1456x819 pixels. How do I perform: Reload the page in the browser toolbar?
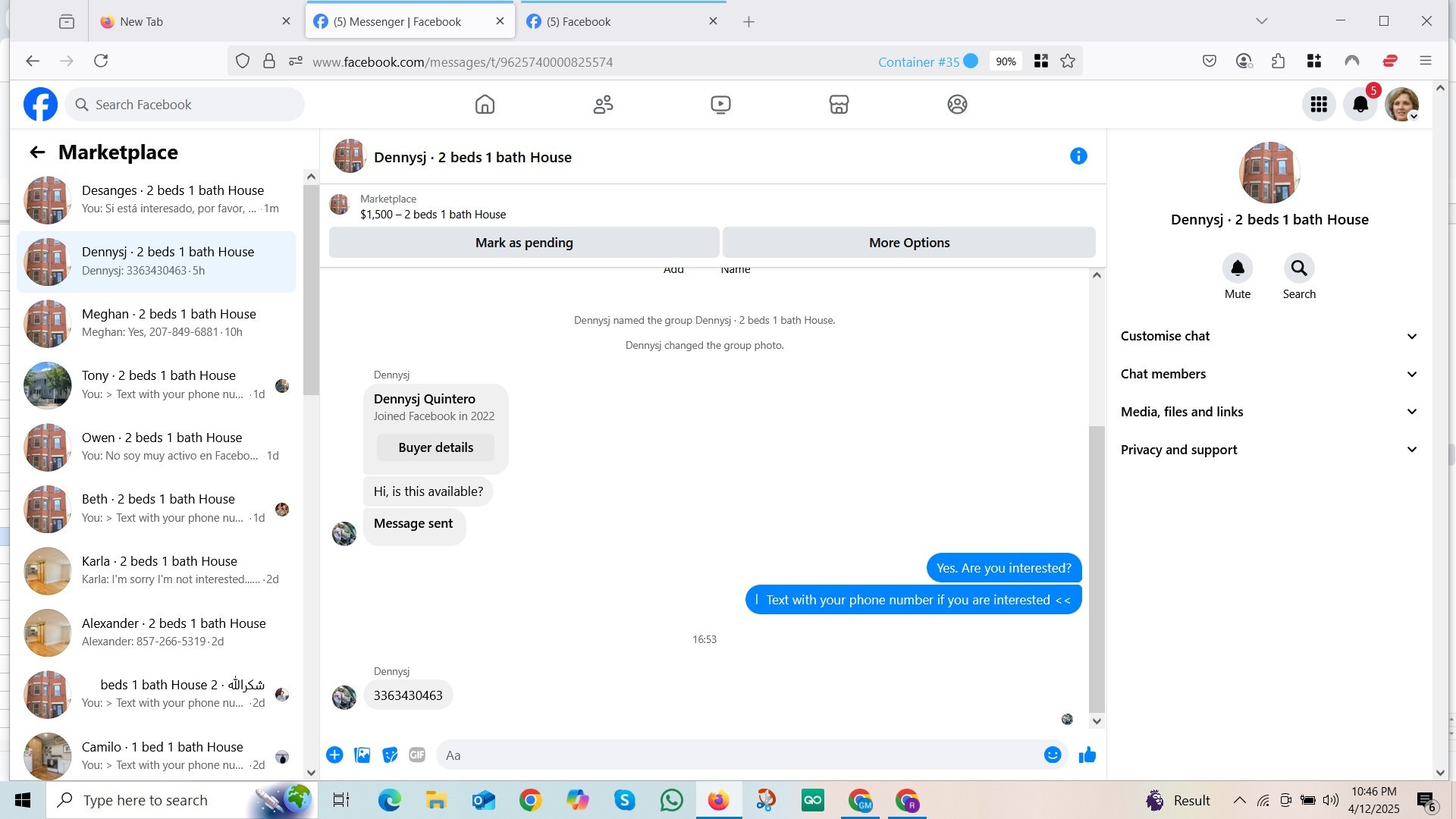point(101,61)
